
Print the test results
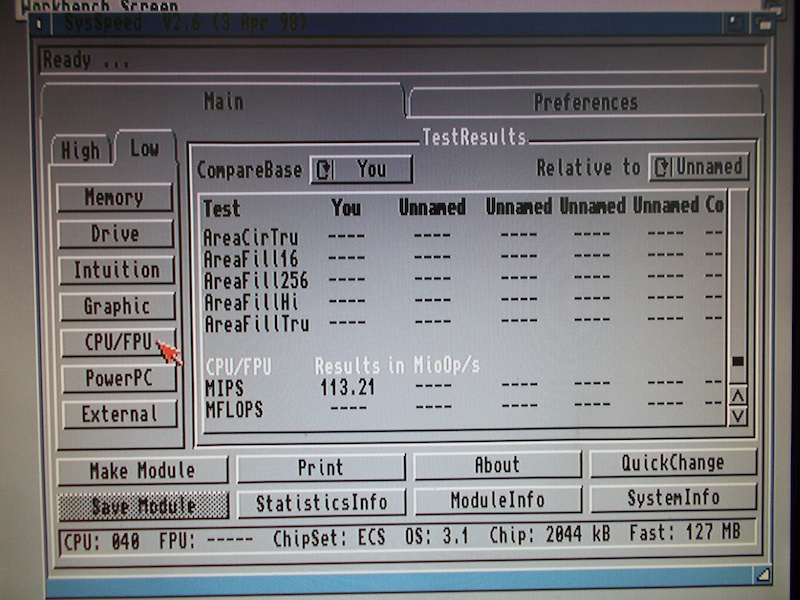[x=320, y=468]
